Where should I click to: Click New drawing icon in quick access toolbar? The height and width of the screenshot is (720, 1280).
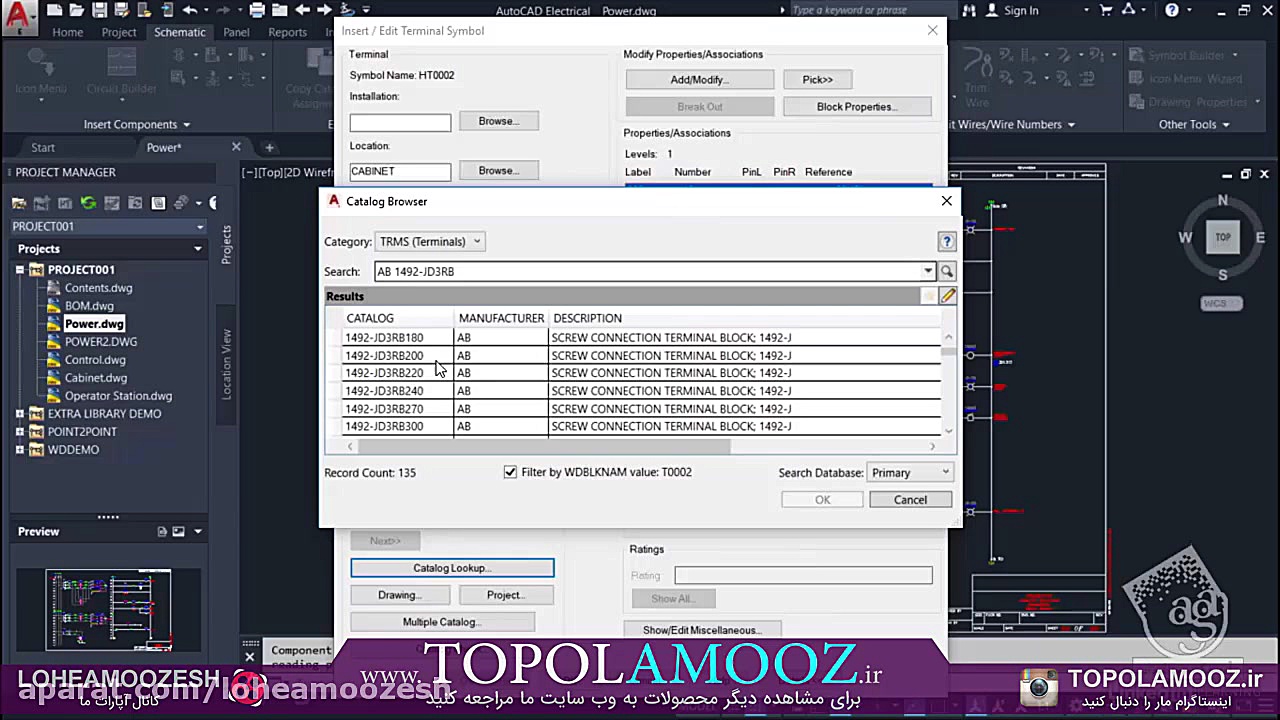54,10
